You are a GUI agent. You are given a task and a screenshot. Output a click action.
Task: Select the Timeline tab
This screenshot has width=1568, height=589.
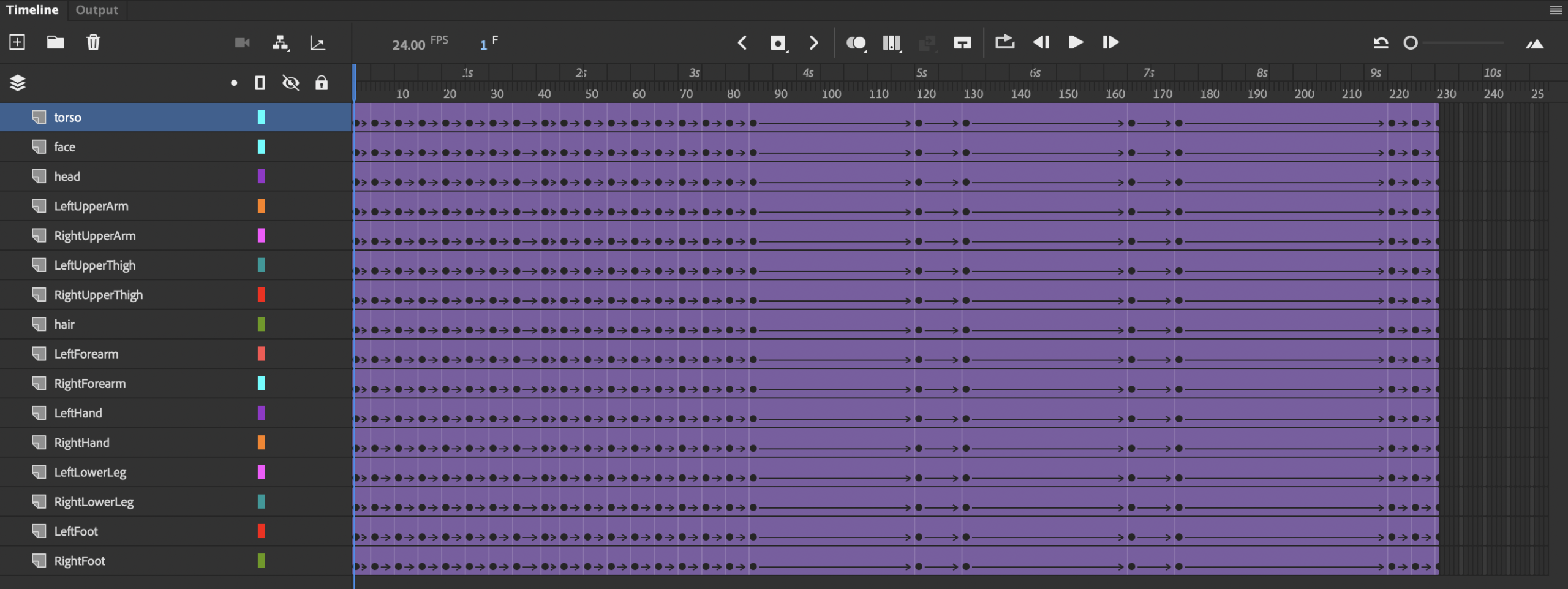[32, 10]
